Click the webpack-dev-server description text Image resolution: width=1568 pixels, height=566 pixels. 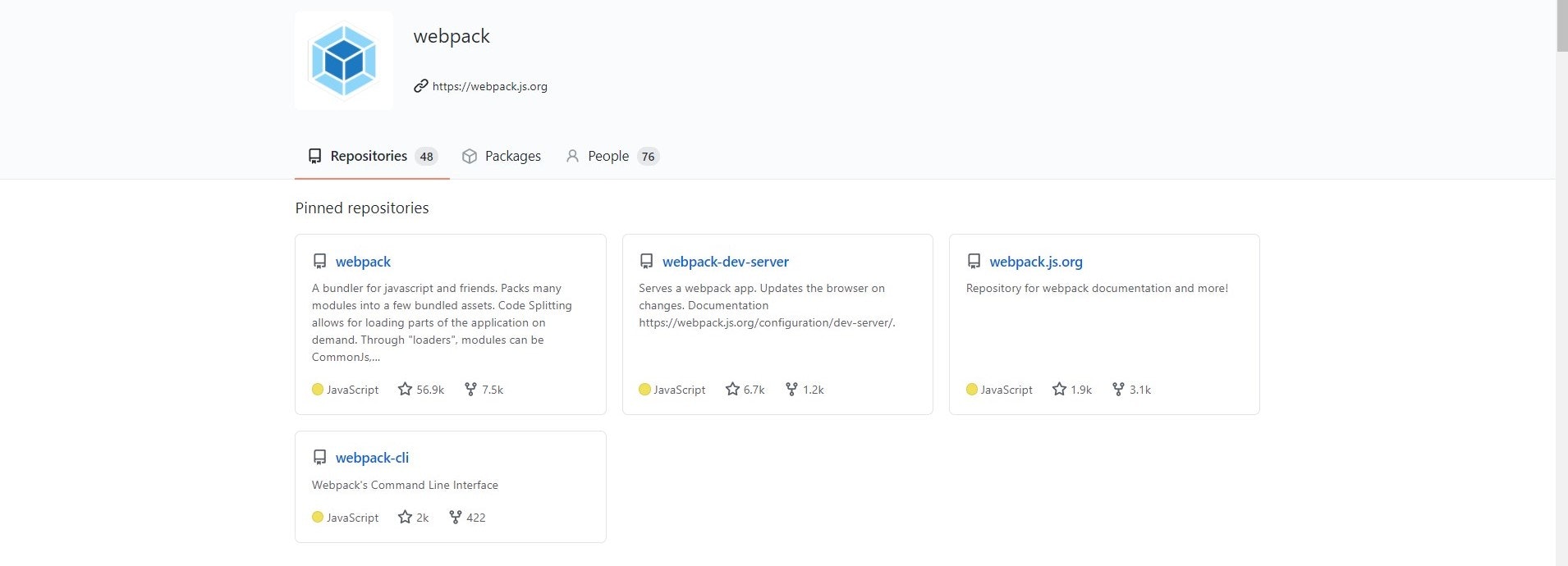point(767,305)
